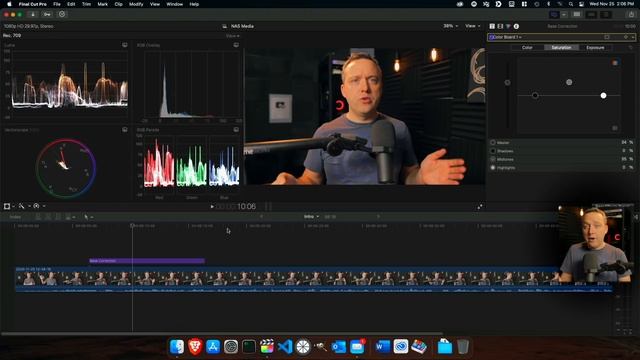The width and height of the screenshot is (640, 360).
Task: Open the Modify menu
Action: pos(136,4)
